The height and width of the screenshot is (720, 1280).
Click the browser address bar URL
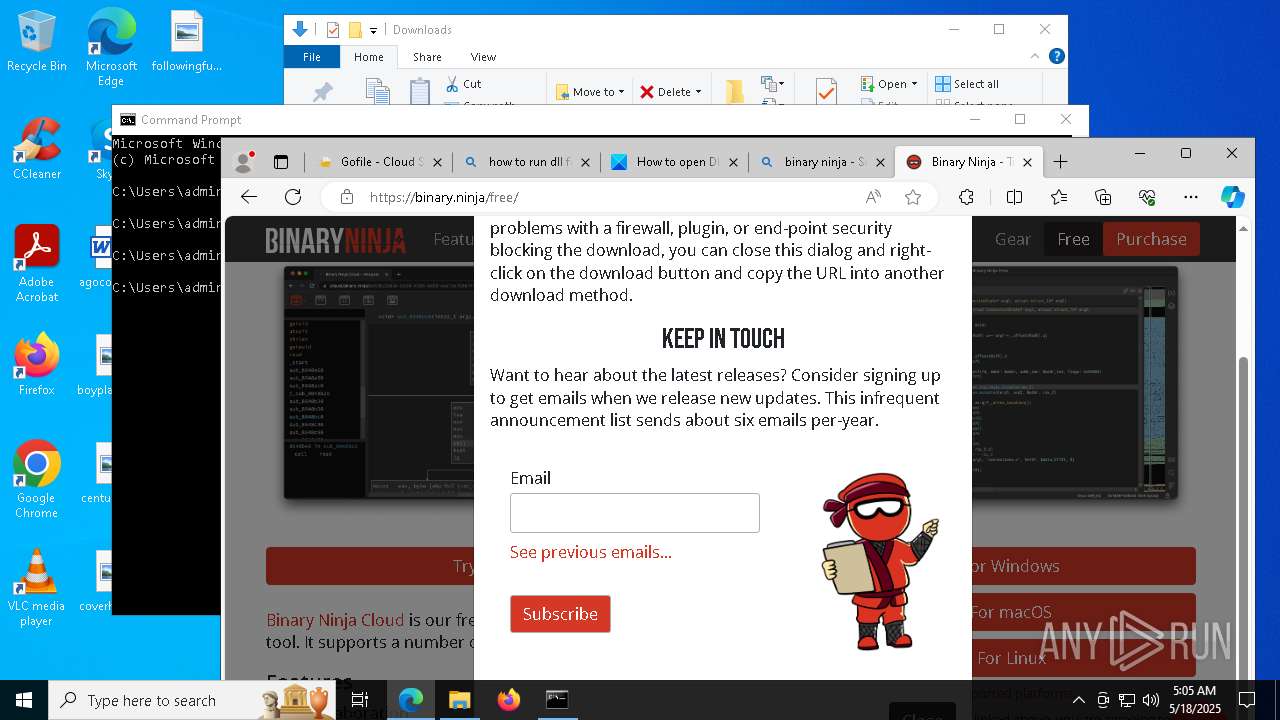pos(444,197)
